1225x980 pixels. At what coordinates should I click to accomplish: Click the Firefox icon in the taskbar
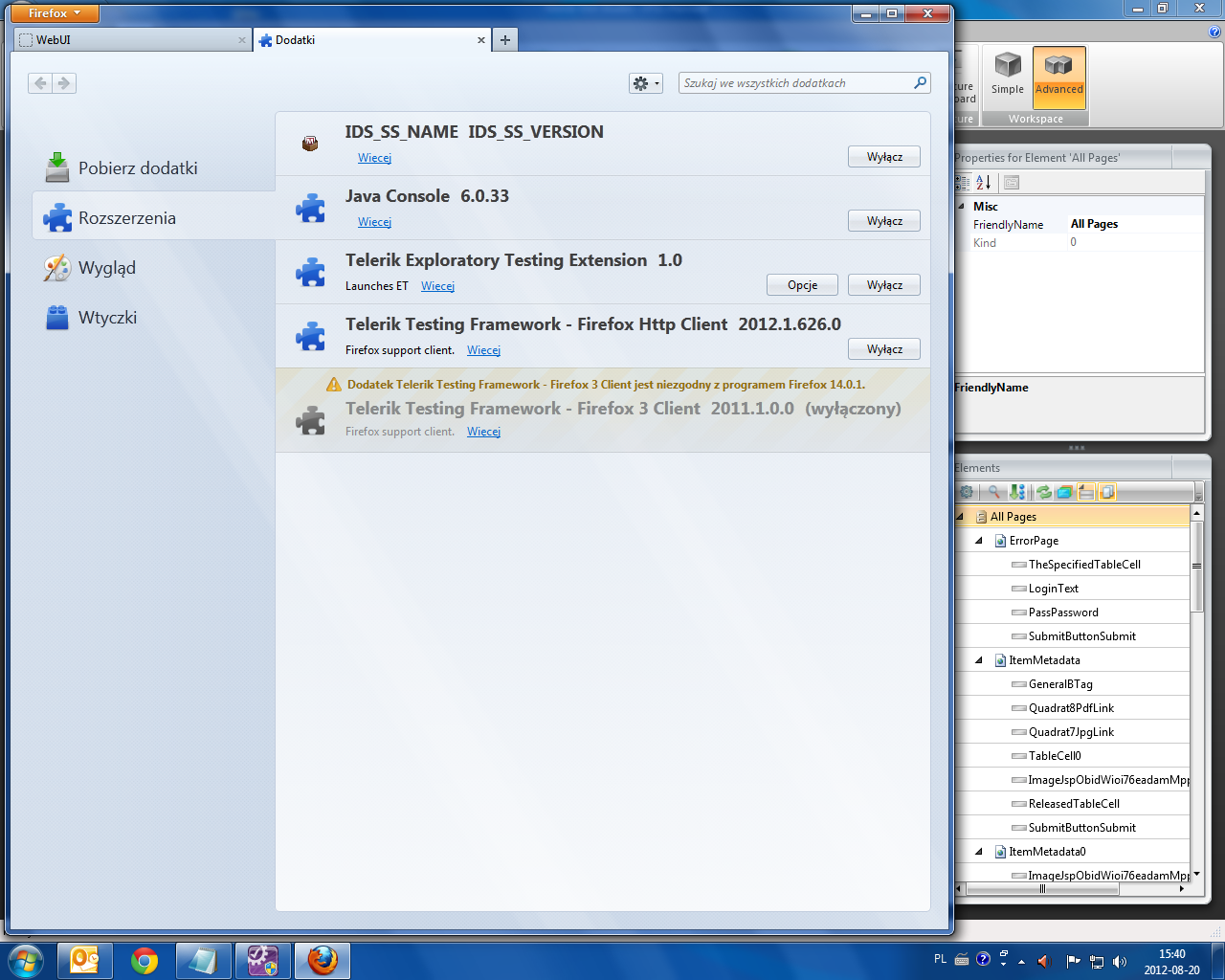click(323, 960)
